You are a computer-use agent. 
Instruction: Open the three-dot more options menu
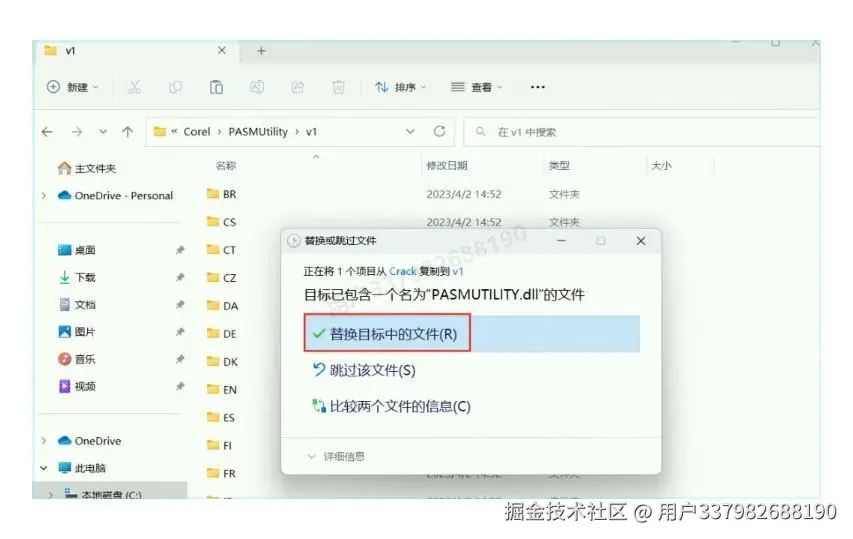[537, 87]
